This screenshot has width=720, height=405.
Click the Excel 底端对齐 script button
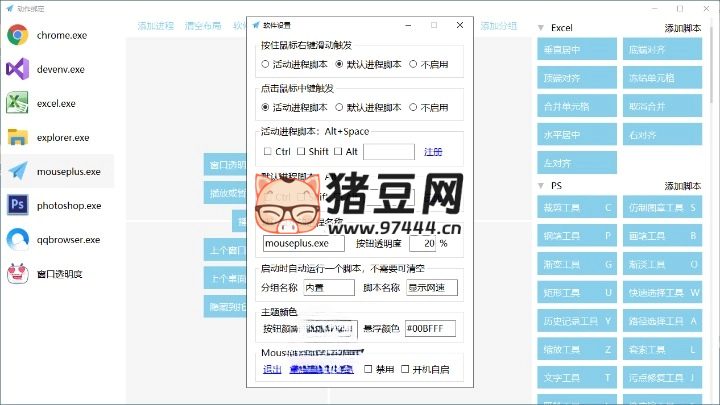[x=662, y=49]
